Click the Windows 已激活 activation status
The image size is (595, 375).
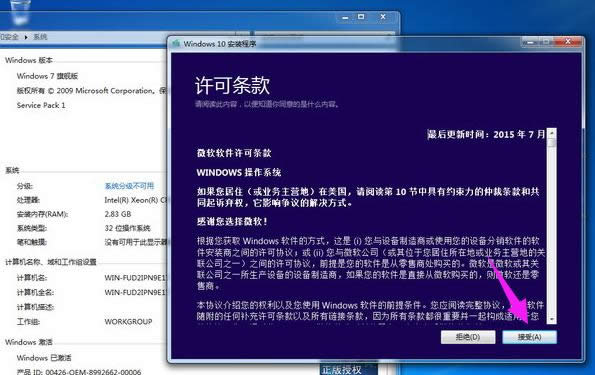pos(44,358)
